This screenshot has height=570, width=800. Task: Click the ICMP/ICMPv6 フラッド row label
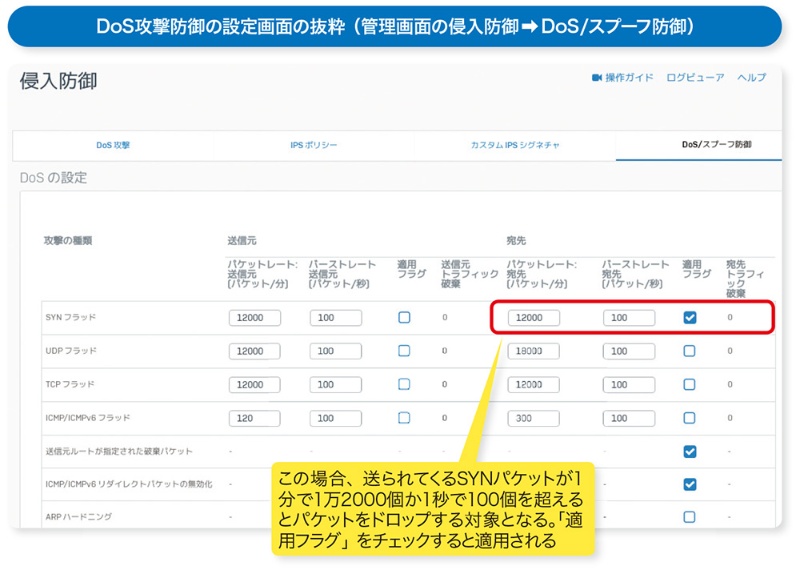coord(88,418)
